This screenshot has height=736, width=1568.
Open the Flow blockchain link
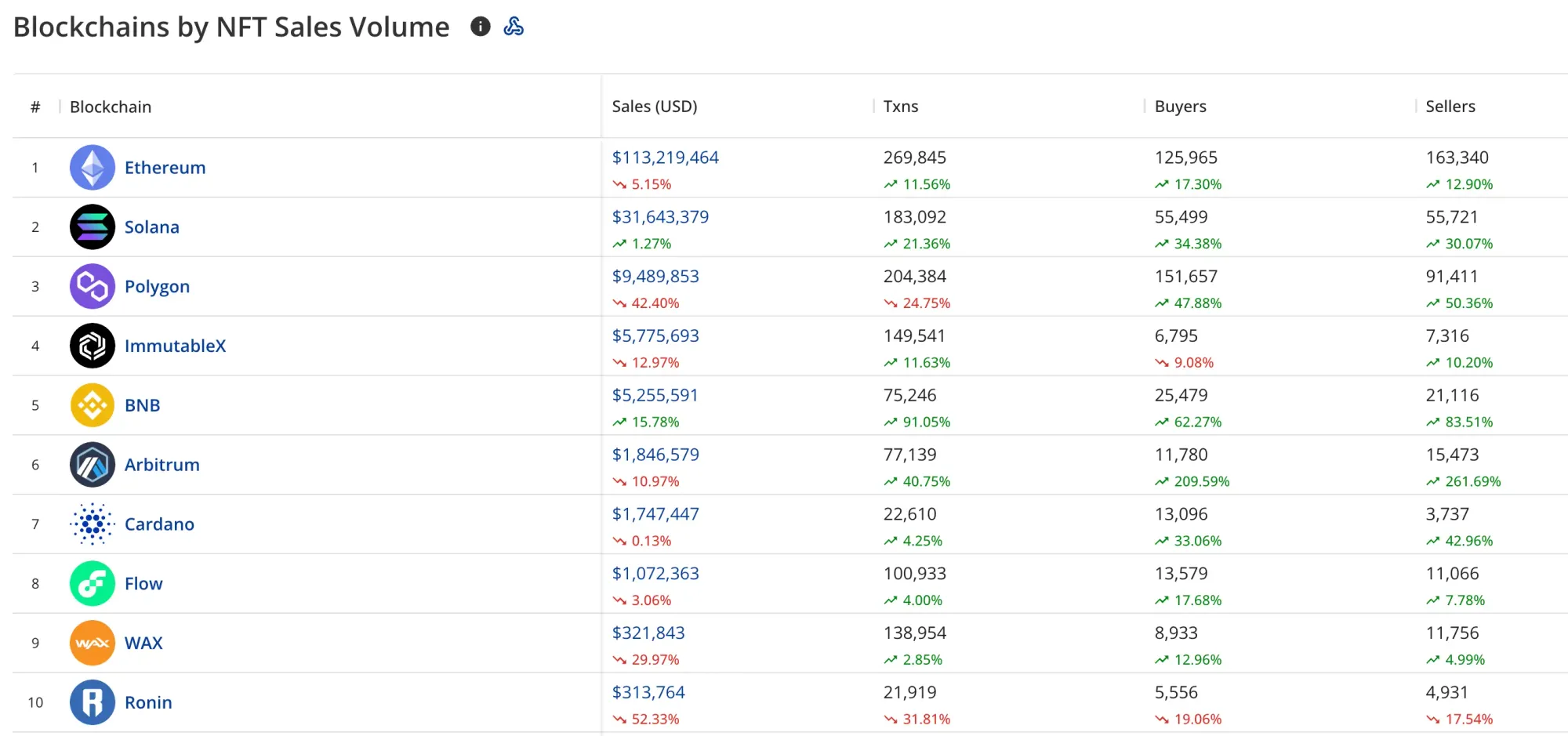143,584
